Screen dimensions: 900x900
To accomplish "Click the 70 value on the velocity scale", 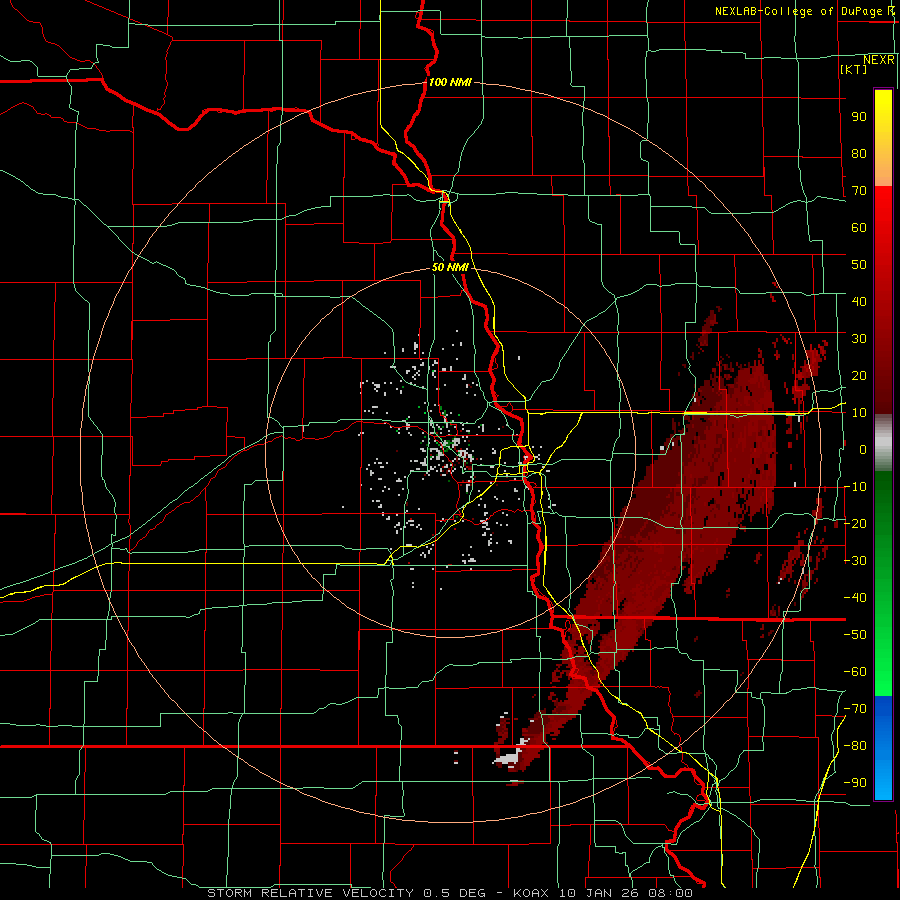I will click(859, 191).
